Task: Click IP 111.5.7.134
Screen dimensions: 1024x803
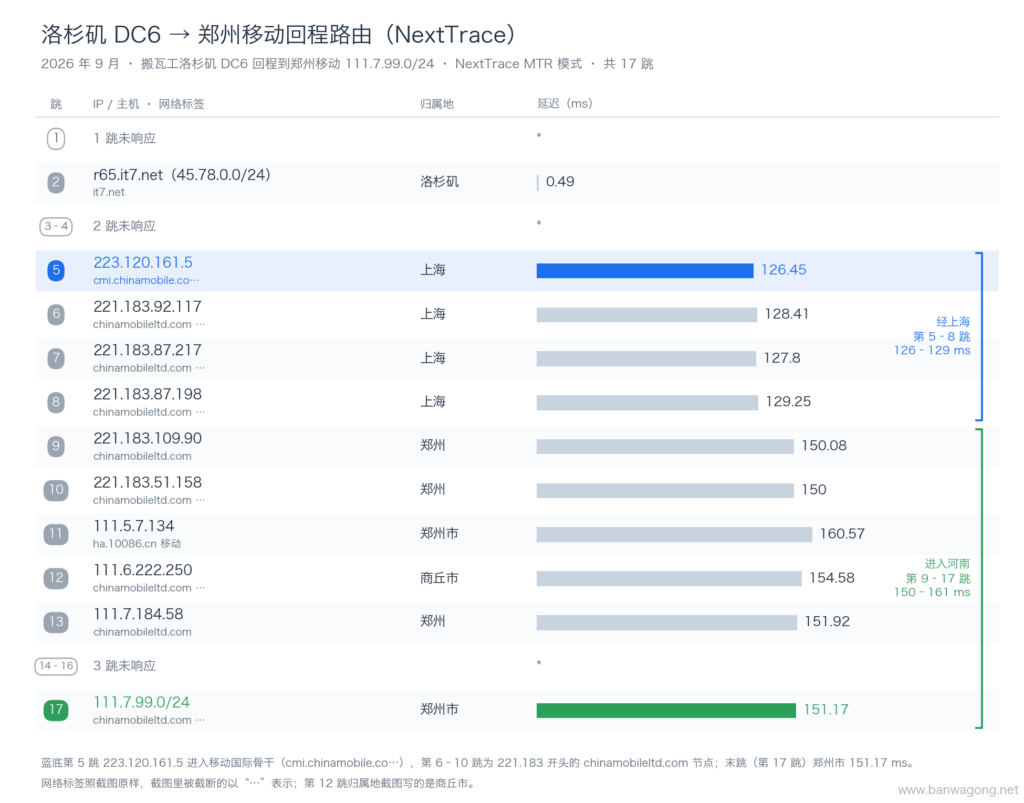Action: pyautogui.click(x=133, y=526)
